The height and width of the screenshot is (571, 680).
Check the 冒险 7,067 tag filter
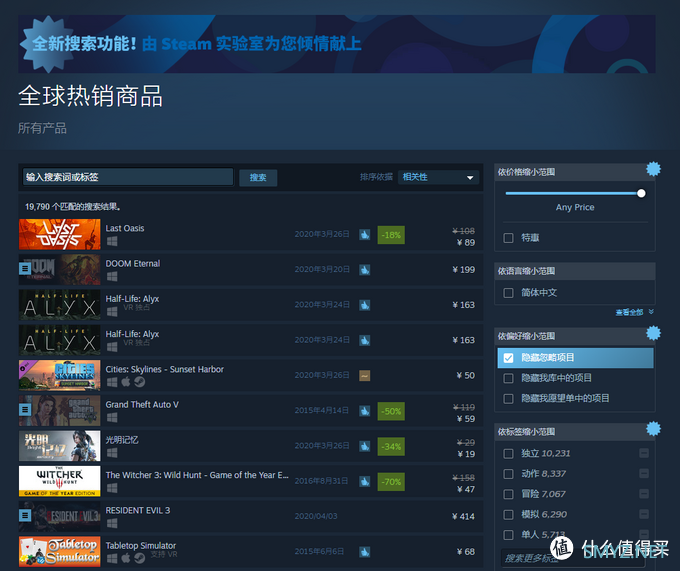pyautogui.click(x=508, y=494)
